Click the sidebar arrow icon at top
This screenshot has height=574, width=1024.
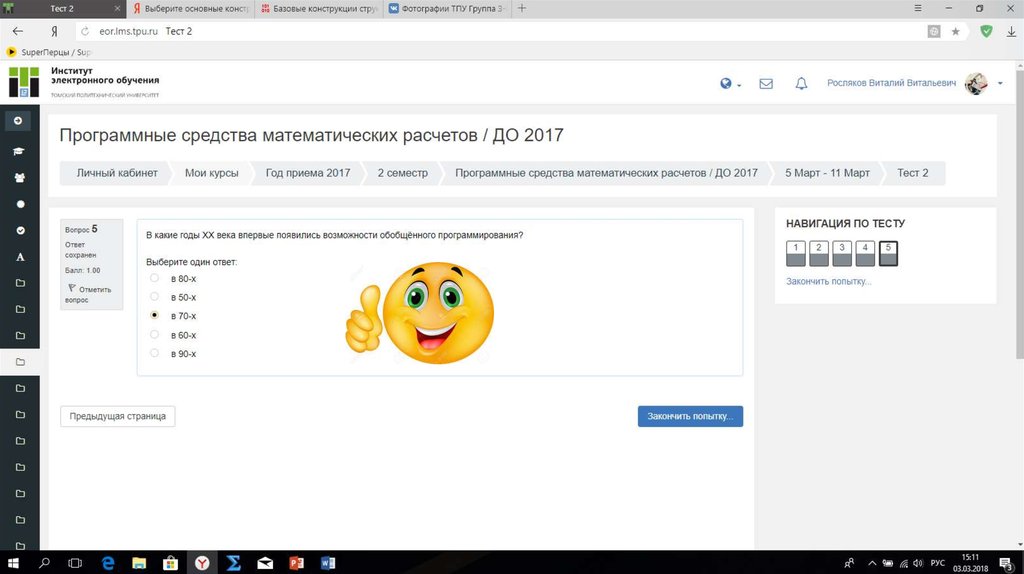coord(18,121)
